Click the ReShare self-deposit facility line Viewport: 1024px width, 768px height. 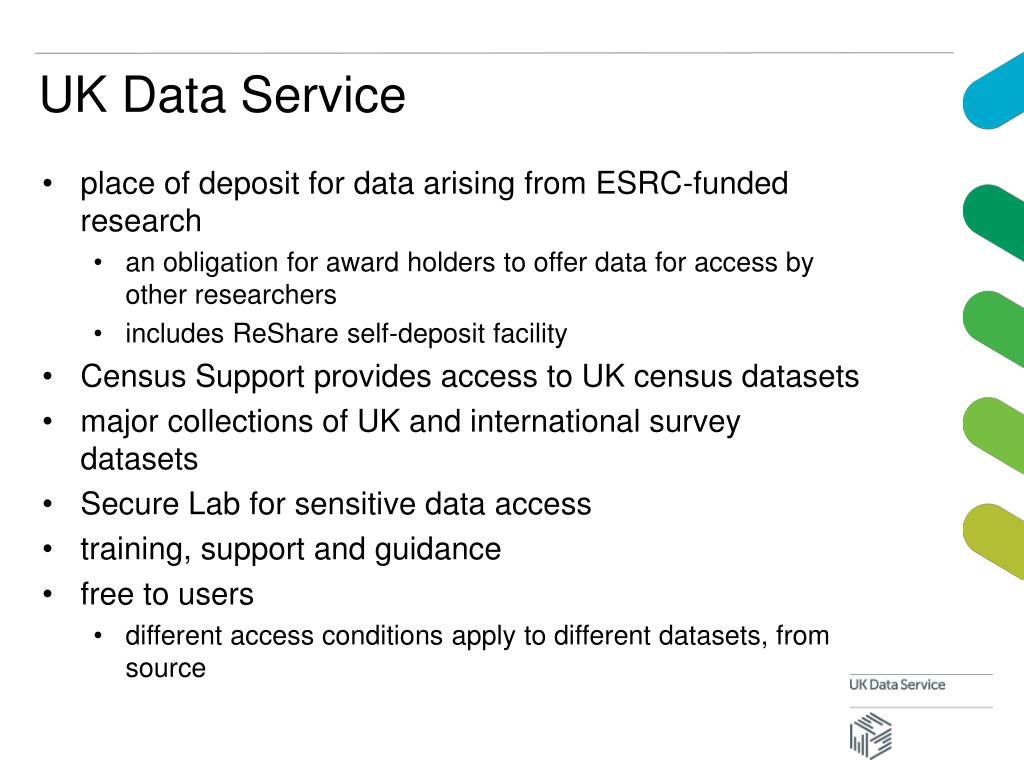click(346, 334)
